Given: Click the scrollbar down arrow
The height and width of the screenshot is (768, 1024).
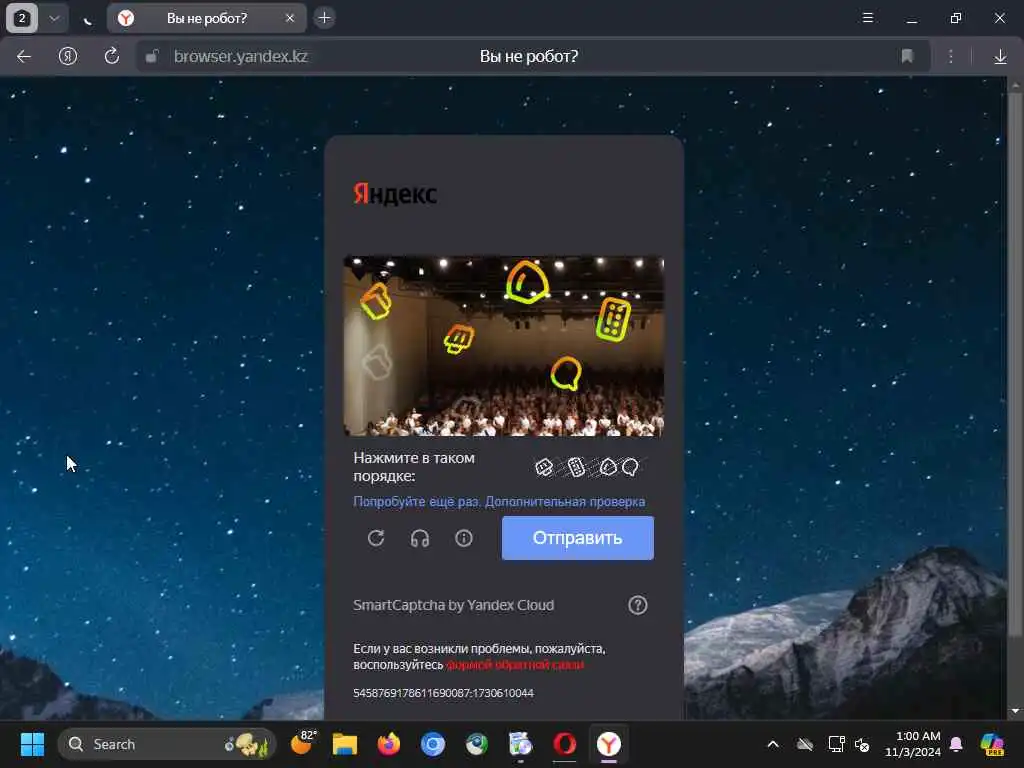Looking at the screenshot, I should (1014, 711).
